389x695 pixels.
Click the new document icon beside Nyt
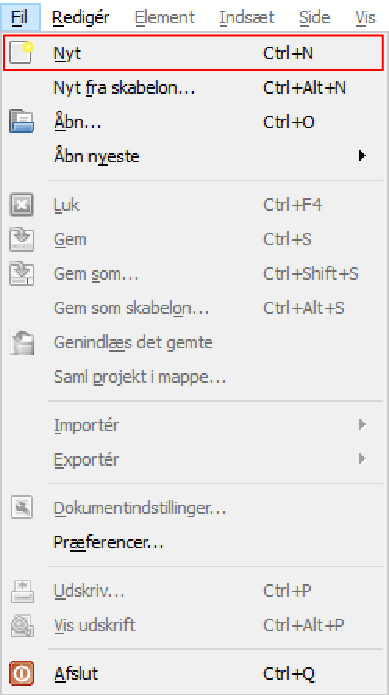(x=21, y=54)
